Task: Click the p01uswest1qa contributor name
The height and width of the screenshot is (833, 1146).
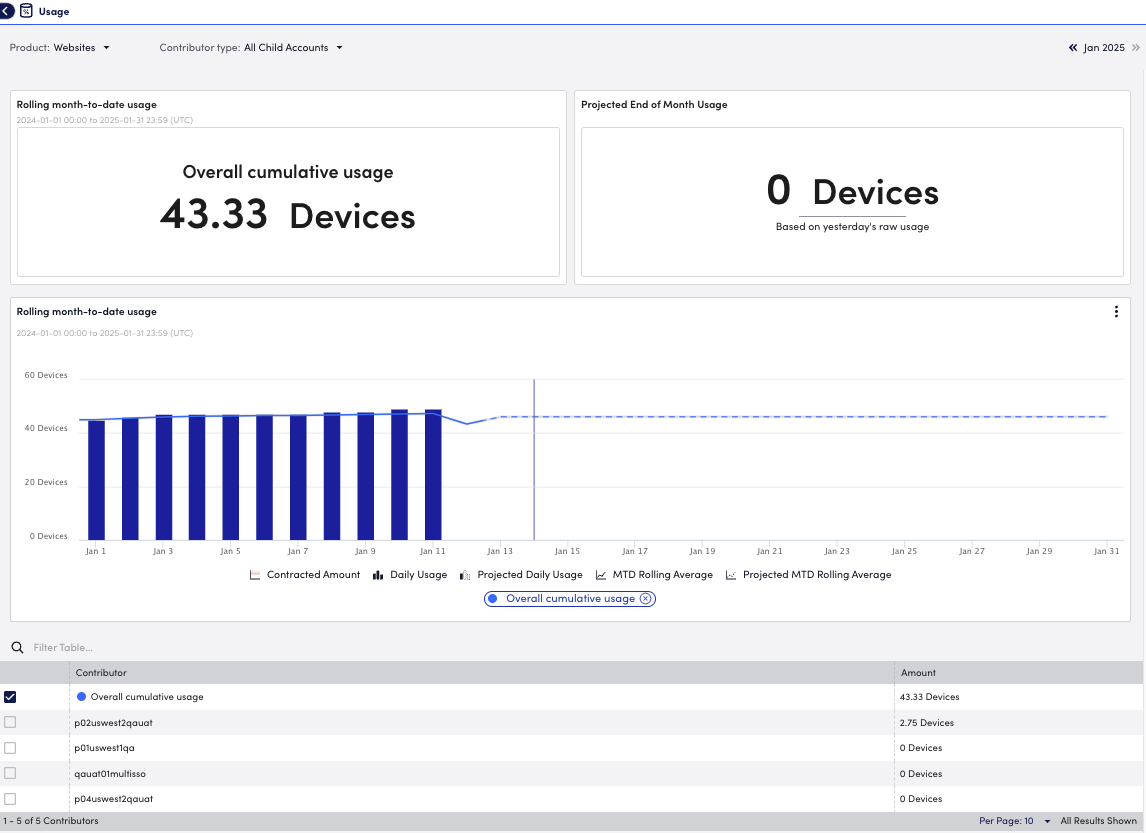Action: point(105,748)
